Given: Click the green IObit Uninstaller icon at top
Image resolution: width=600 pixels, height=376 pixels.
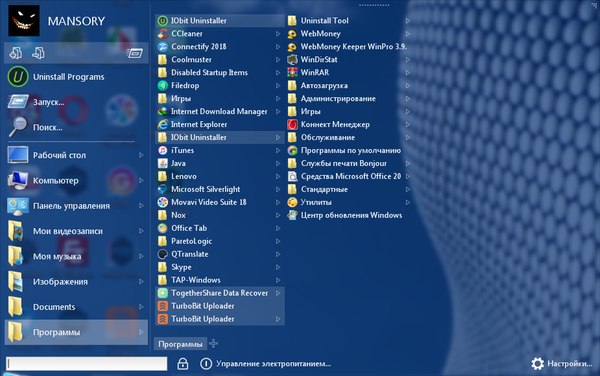Looking at the screenshot, I should pos(163,21).
